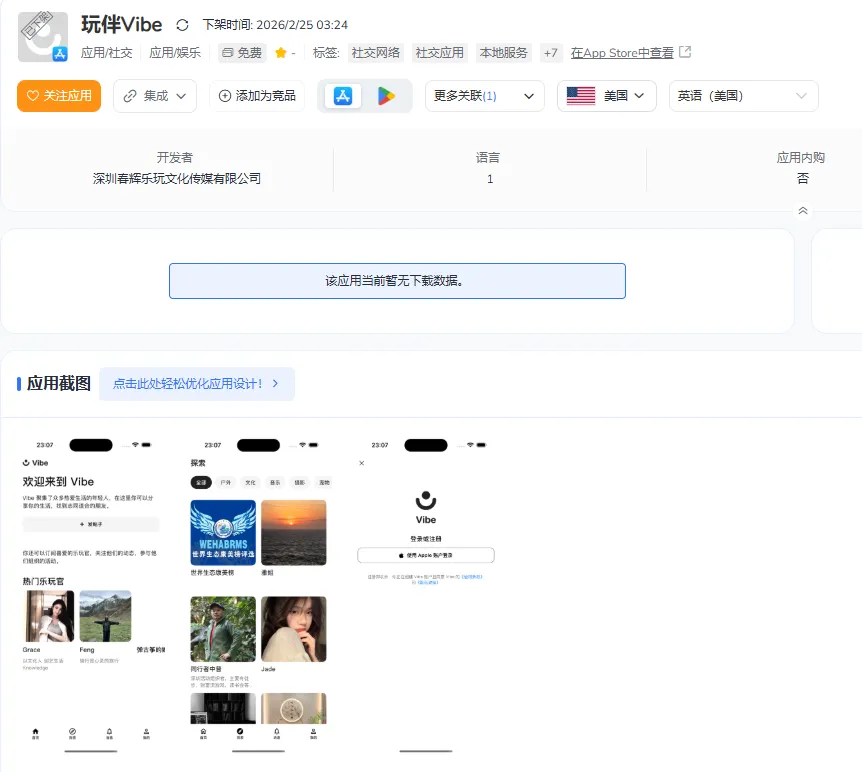The image size is (862, 772).
Task: Click 在App Store中查看 link
Action: point(622,53)
